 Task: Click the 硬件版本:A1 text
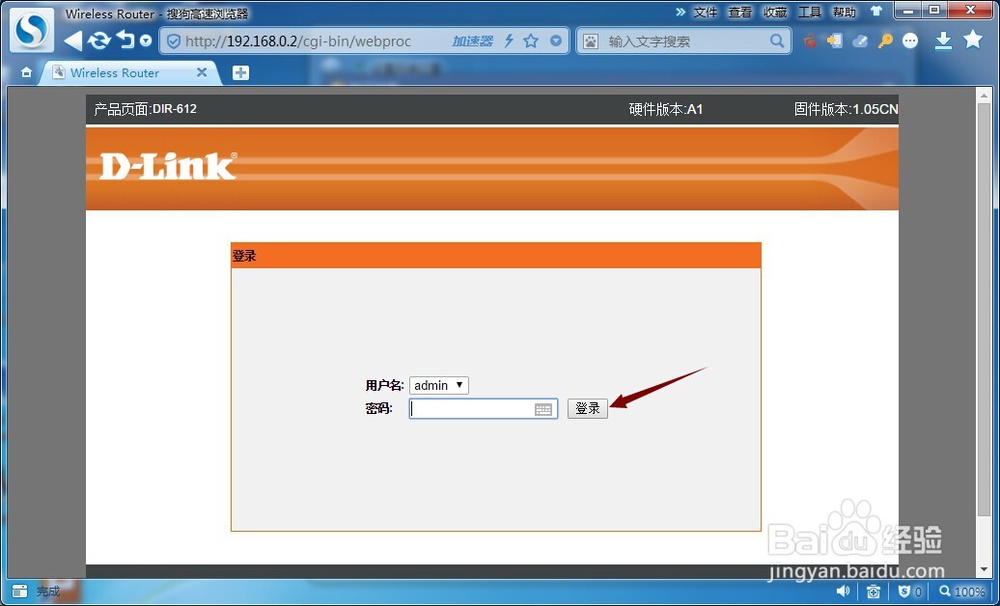click(665, 109)
